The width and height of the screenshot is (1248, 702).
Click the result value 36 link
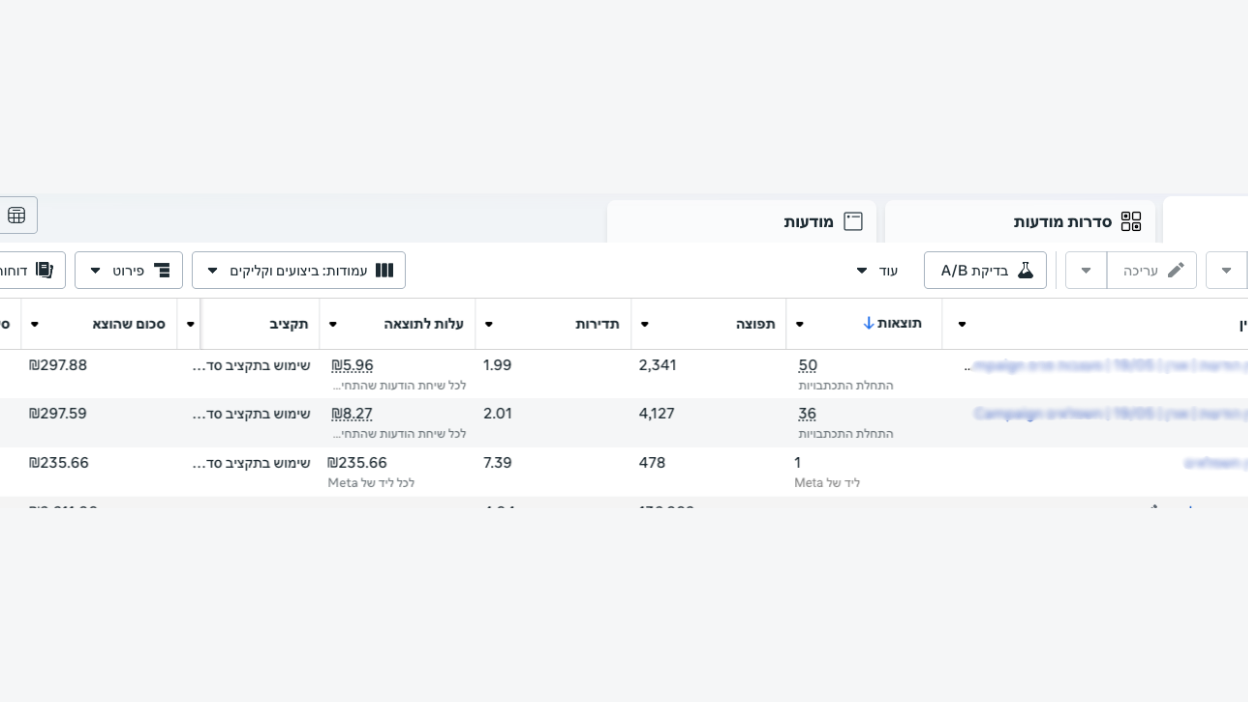pyautogui.click(x=808, y=413)
